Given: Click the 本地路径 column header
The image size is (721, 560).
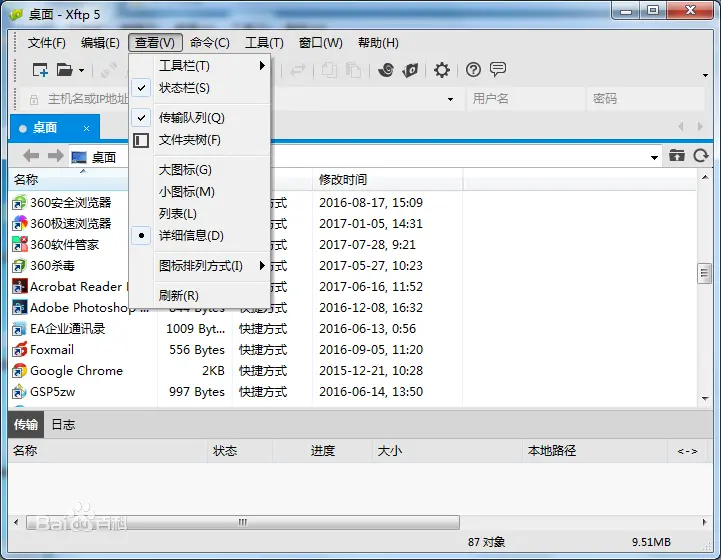Looking at the screenshot, I should click(x=595, y=451).
